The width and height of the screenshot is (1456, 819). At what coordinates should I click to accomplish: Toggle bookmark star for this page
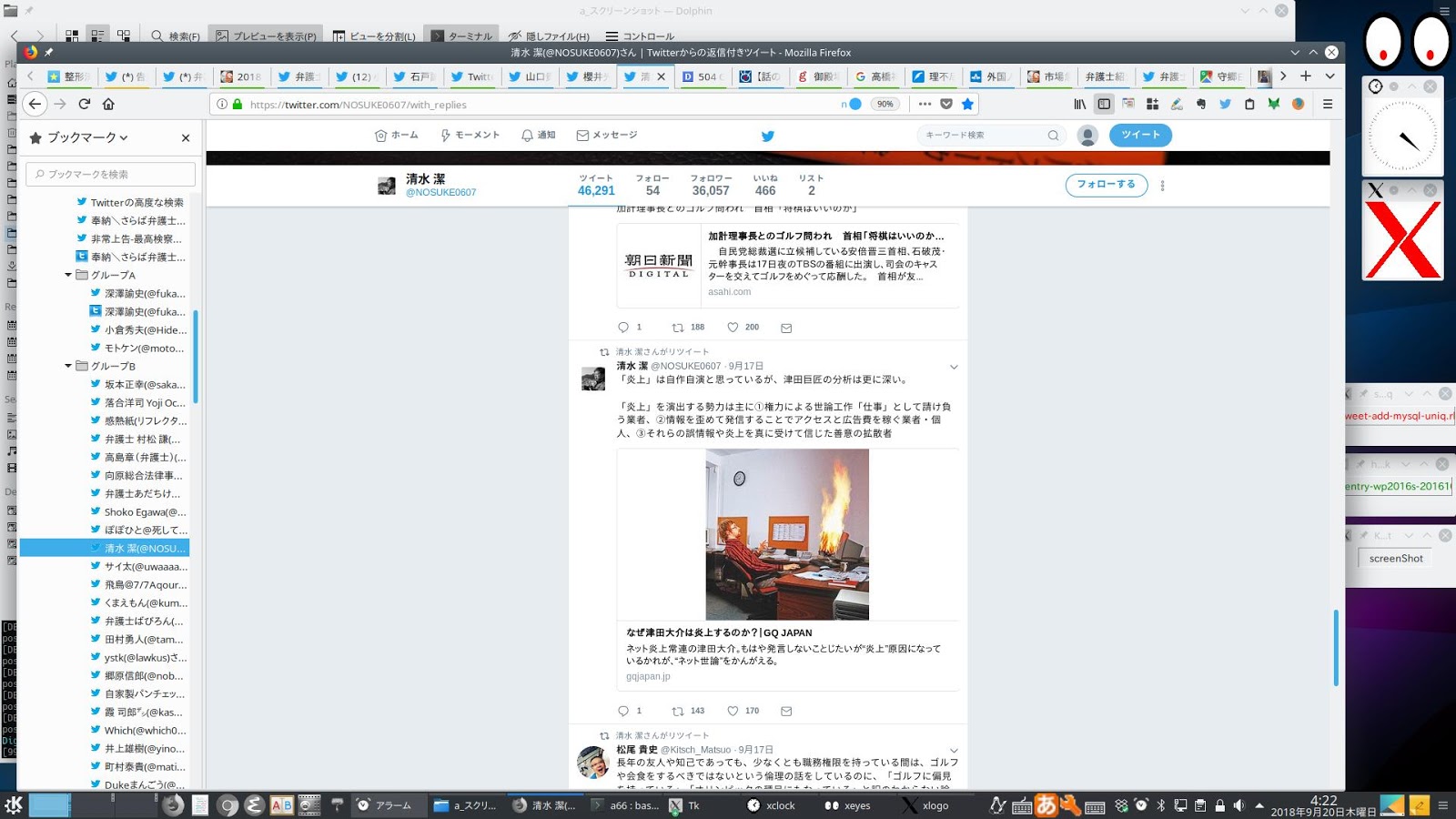click(967, 104)
